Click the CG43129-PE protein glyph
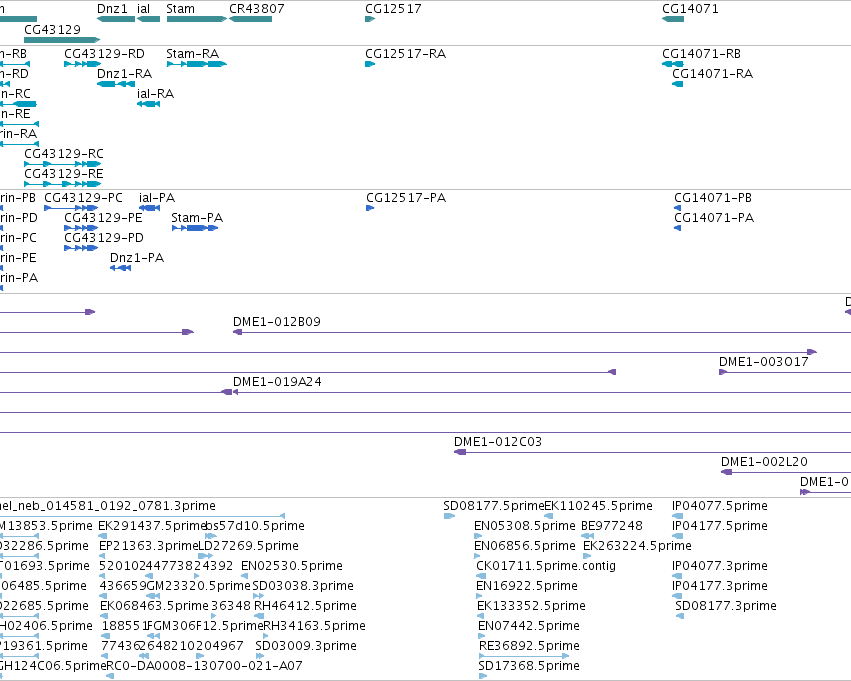The width and height of the screenshot is (851, 681). coord(81,228)
